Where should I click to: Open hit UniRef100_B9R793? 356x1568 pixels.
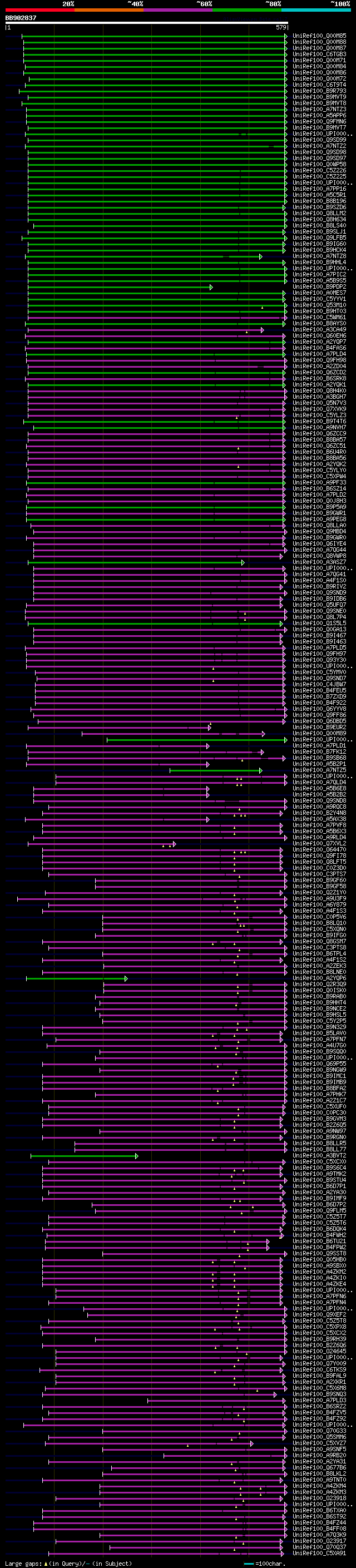click(319, 91)
